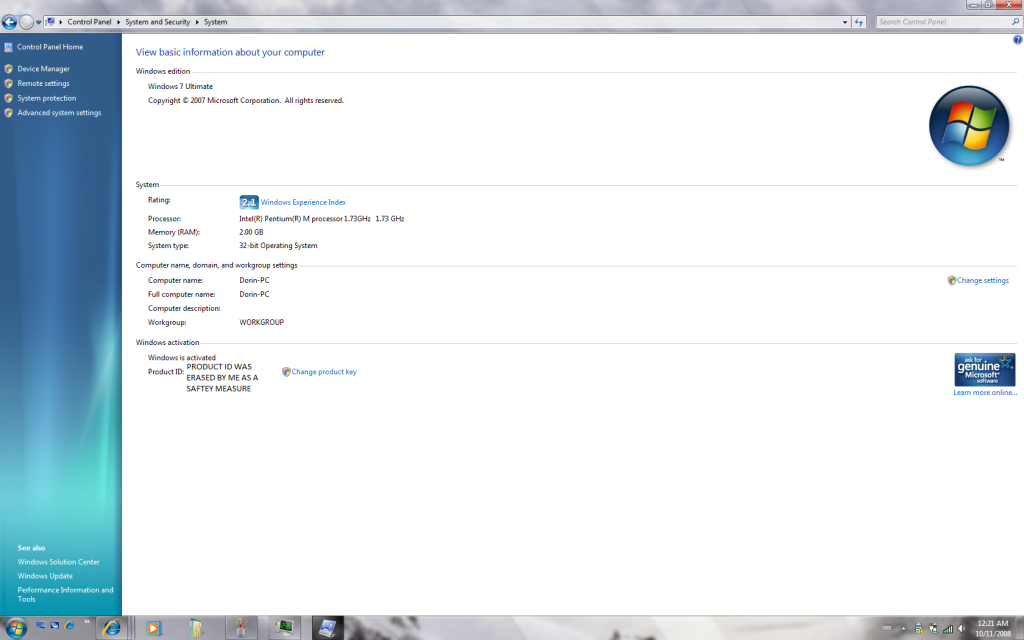Open System protection link
Image resolution: width=1024 pixels, height=640 pixels.
[x=46, y=98]
